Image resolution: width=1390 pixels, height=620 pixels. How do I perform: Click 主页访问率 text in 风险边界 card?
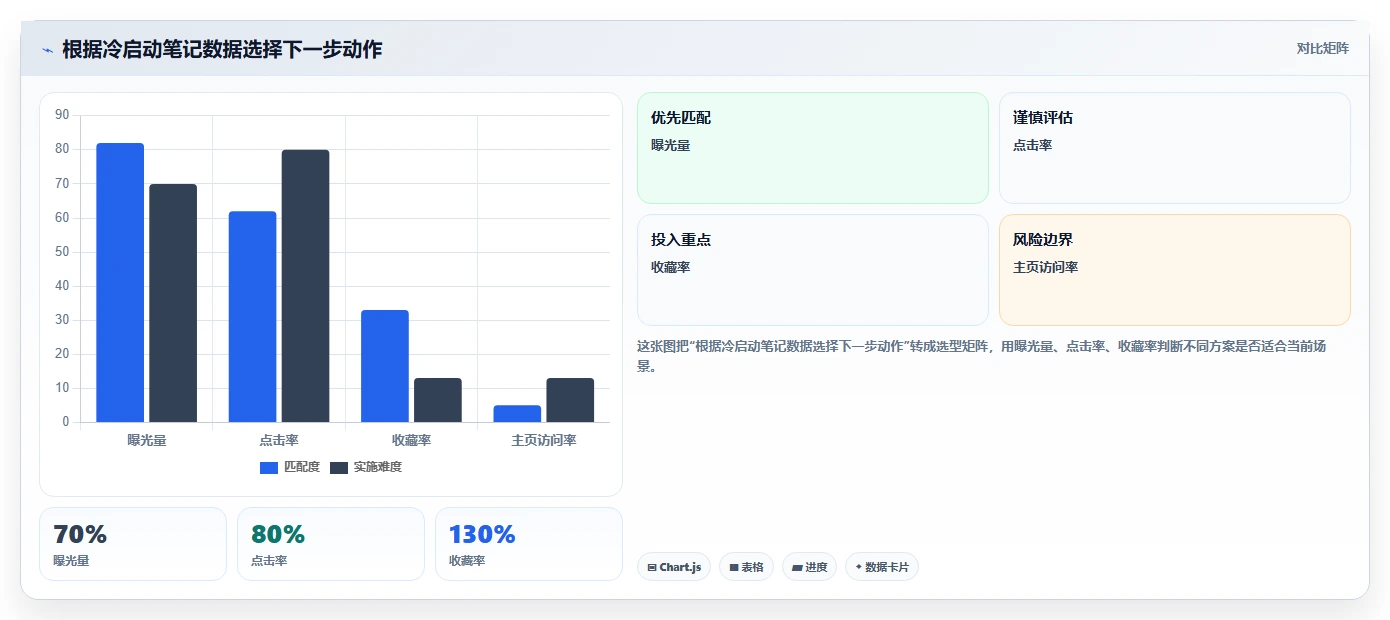point(1045,267)
